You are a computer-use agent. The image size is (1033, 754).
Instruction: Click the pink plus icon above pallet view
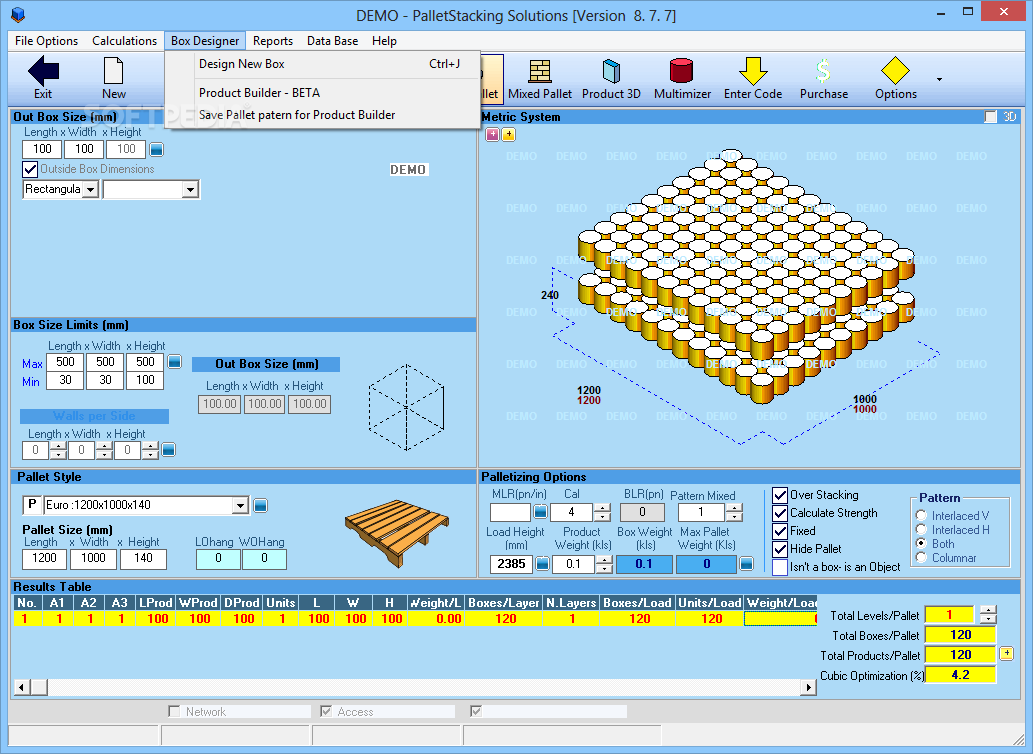pyautogui.click(x=492, y=134)
